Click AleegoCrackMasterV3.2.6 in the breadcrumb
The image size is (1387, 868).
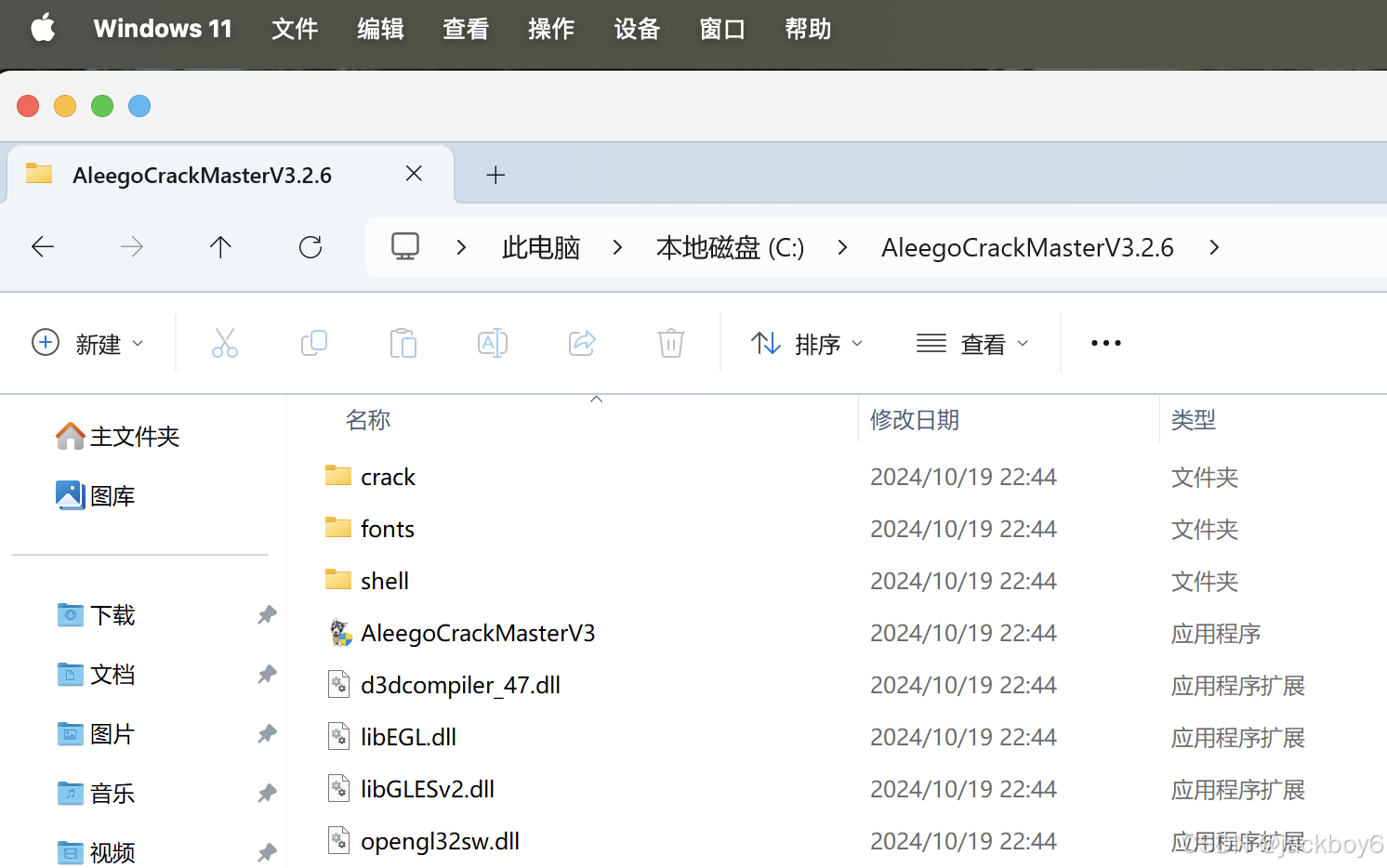(x=1027, y=247)
